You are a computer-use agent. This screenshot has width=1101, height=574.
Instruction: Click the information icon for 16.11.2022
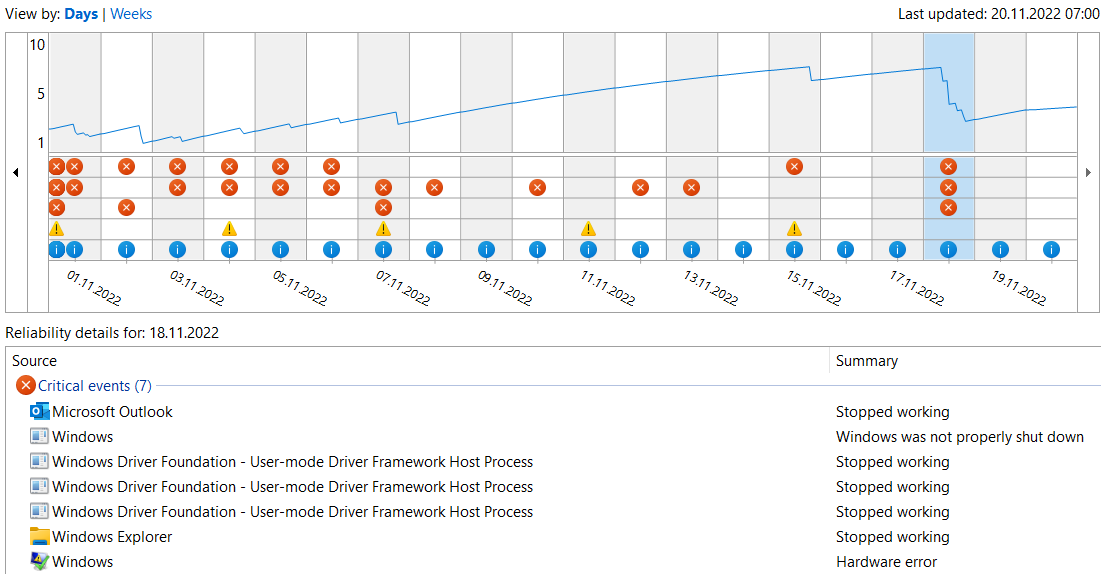pos(845,250)
